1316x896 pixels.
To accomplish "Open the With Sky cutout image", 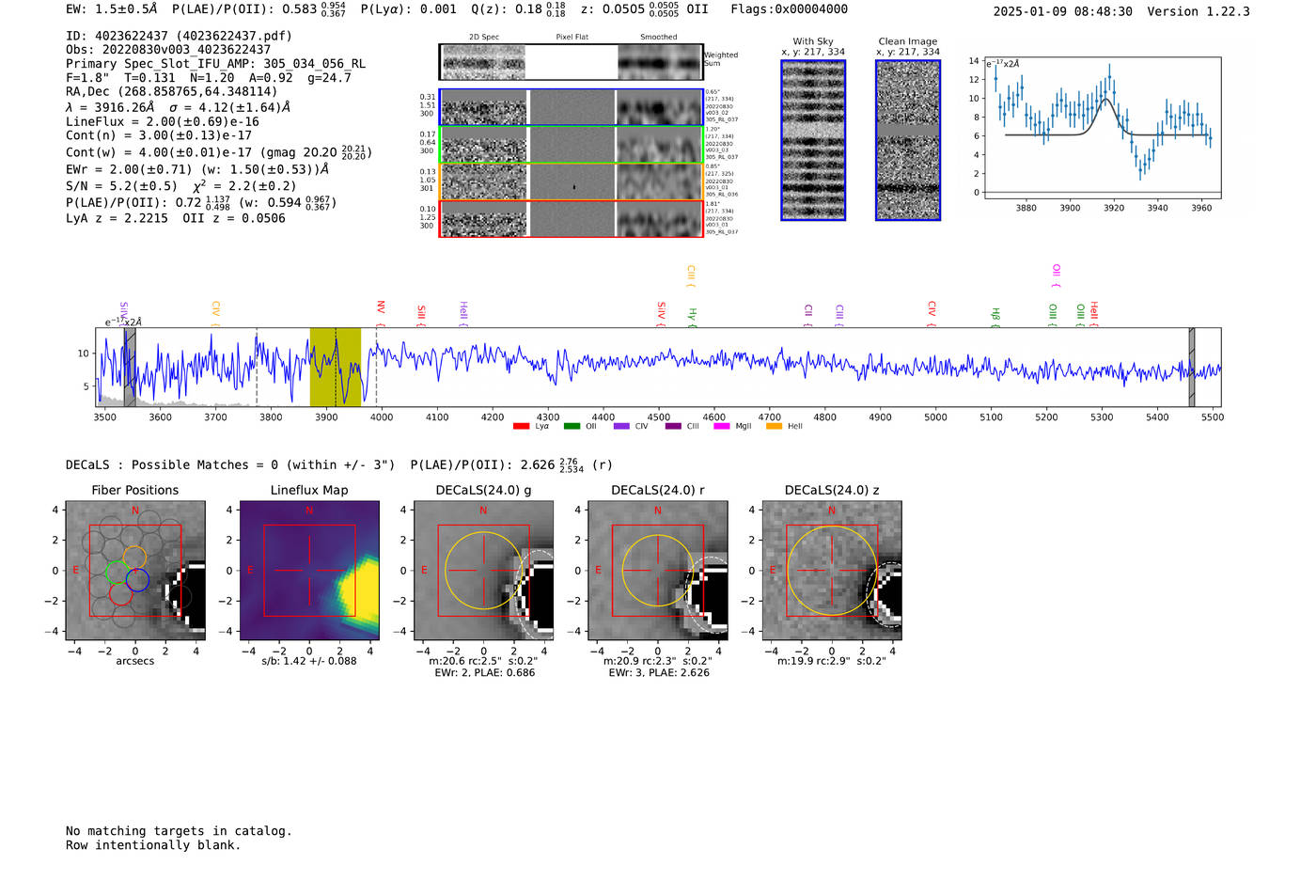I will [x=813, y=140].
